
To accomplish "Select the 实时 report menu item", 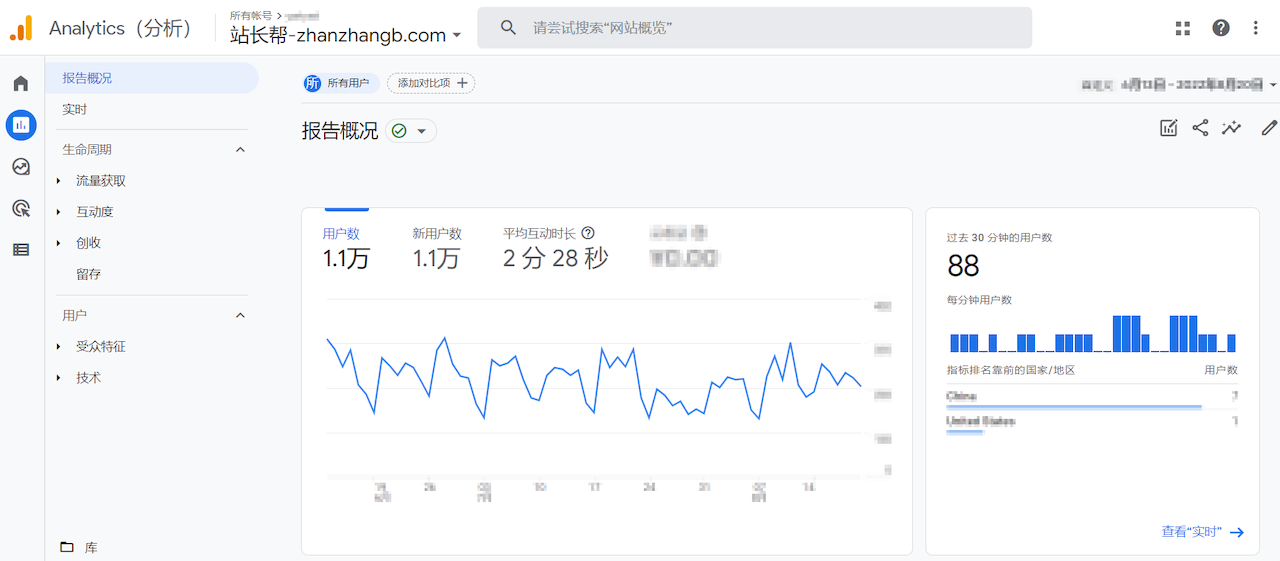I will tap(75, 109).
